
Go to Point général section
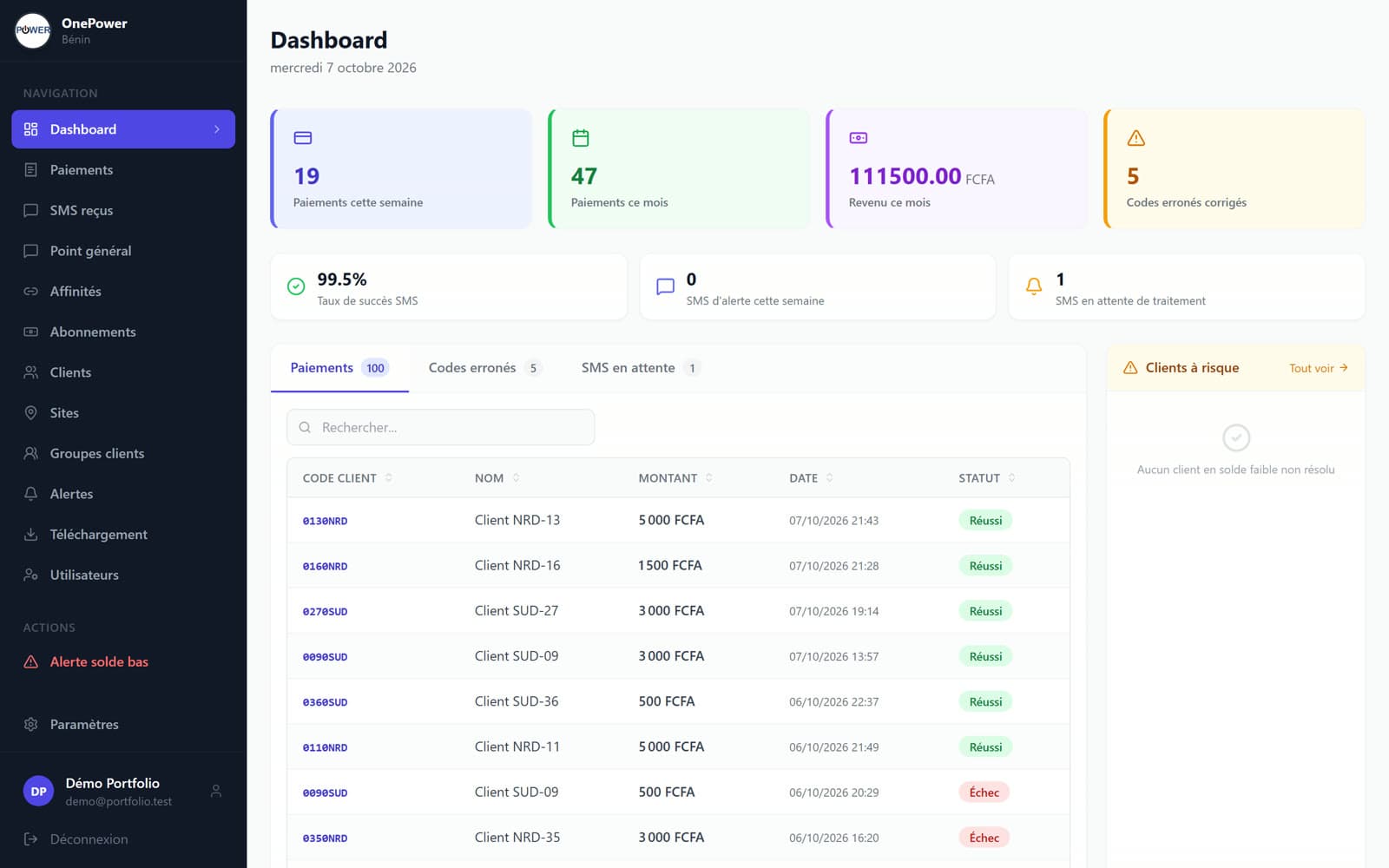[x=123, y=251]
